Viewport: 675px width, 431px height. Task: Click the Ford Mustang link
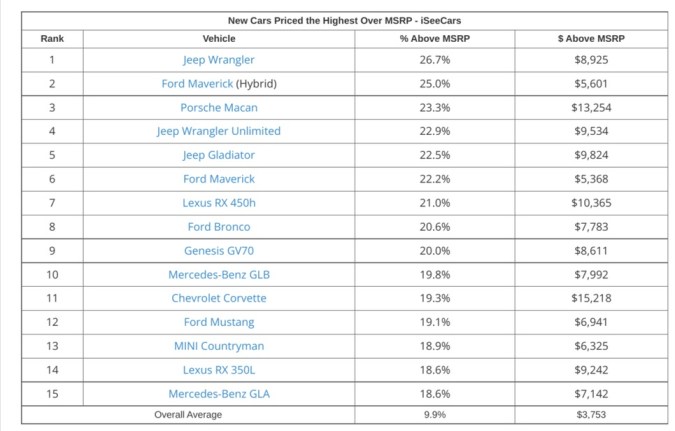coord(219,322)
